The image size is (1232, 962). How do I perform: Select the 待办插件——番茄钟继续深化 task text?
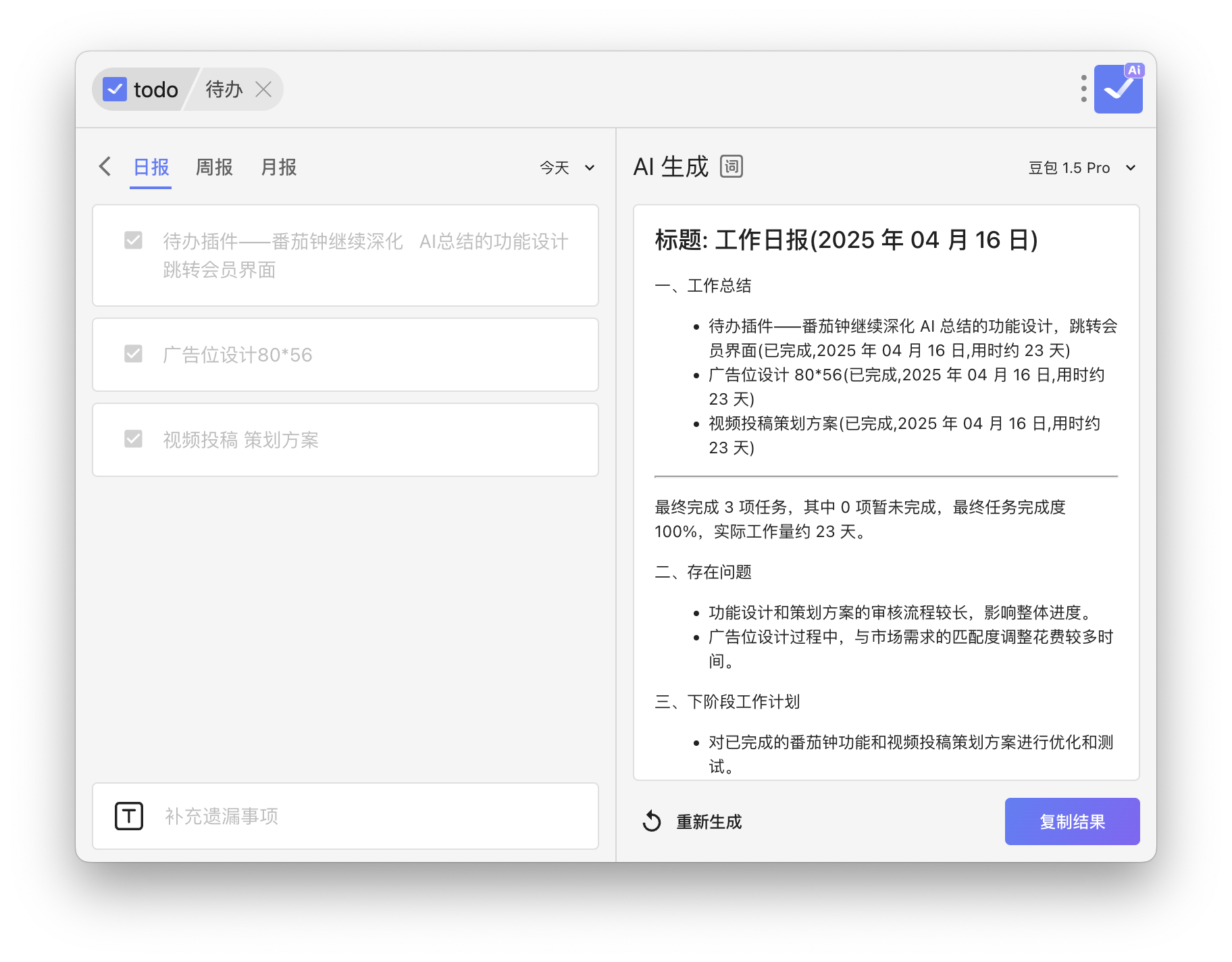pos(365,255)
